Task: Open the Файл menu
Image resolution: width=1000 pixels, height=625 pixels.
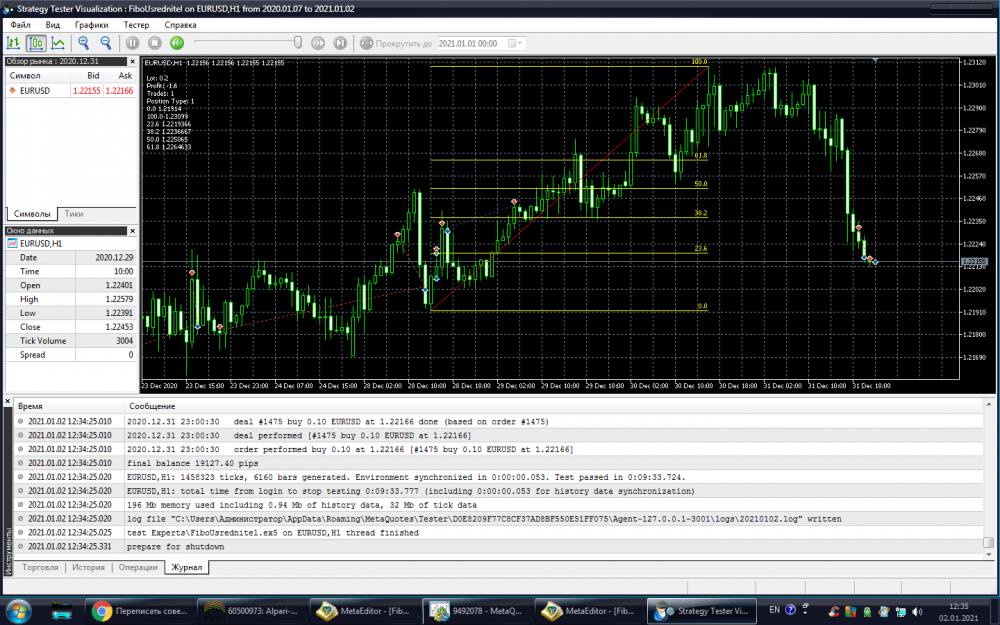Action: pos(20,25)
